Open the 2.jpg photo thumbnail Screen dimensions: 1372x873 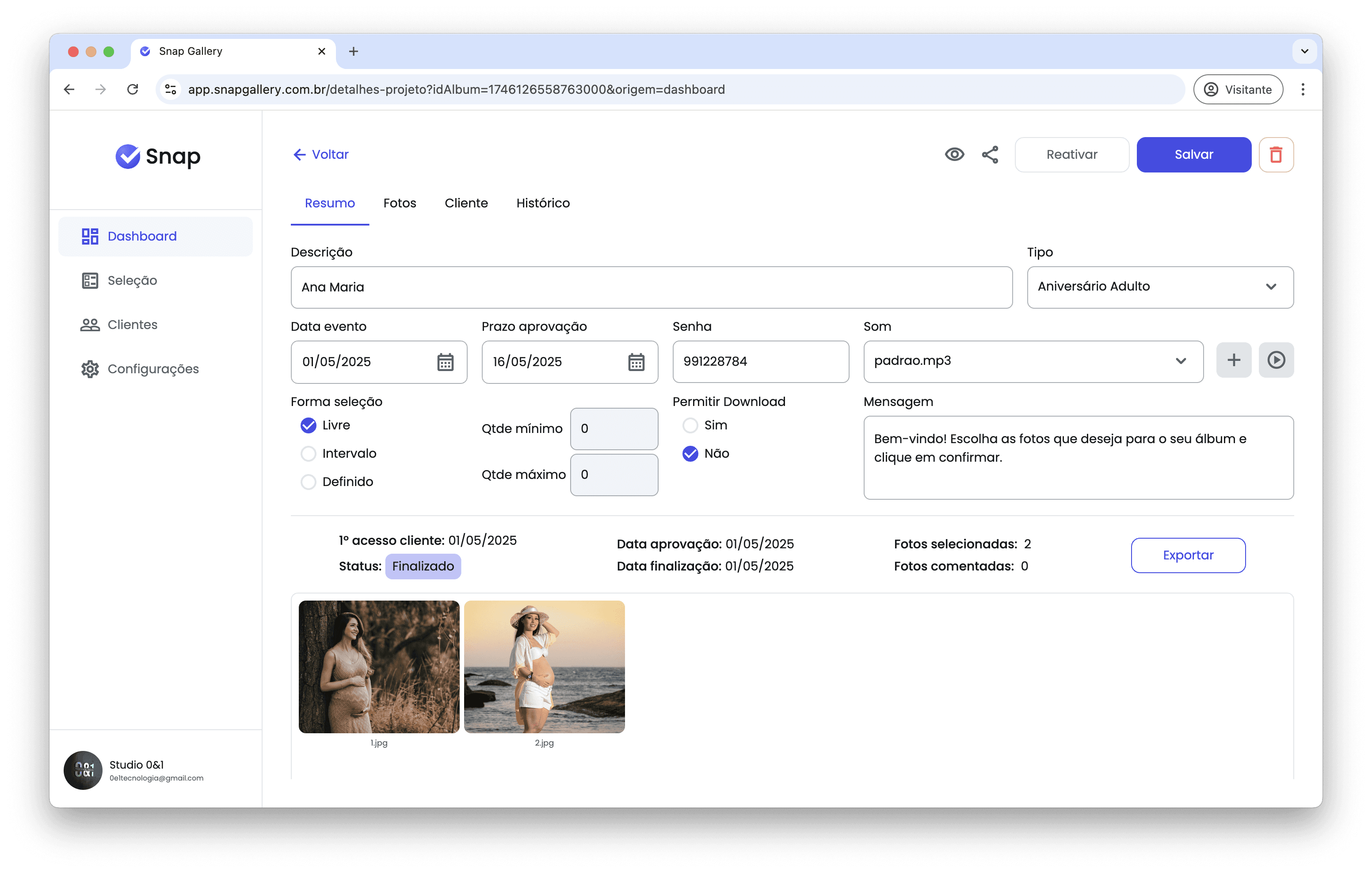544,666
